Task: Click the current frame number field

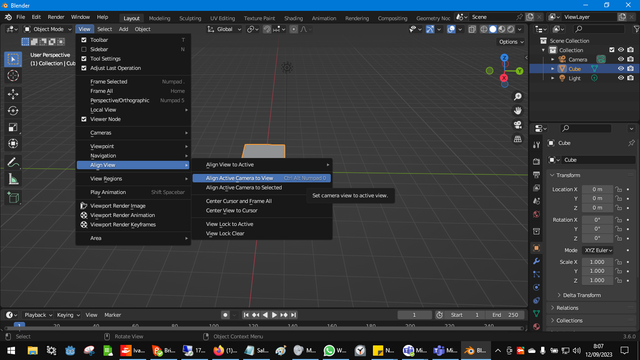Action: [415, 315]
